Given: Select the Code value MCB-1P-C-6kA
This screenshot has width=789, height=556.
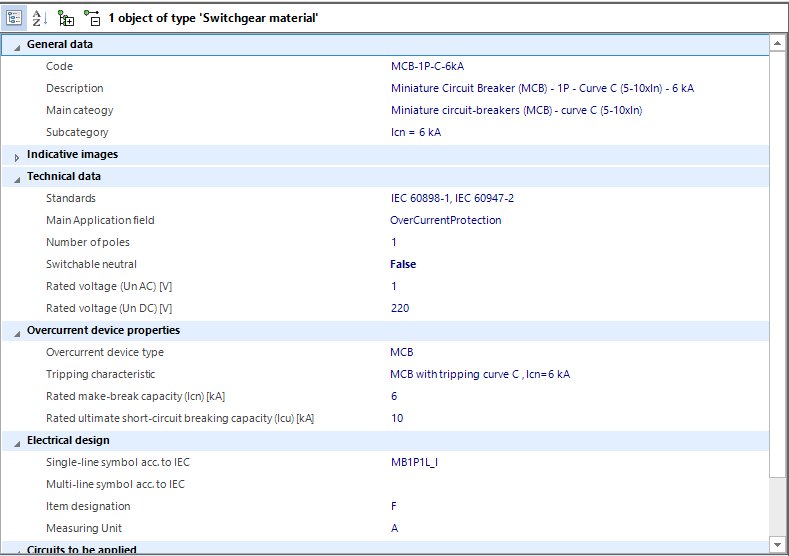Looking at the screenshot, I should pos(427,66).
